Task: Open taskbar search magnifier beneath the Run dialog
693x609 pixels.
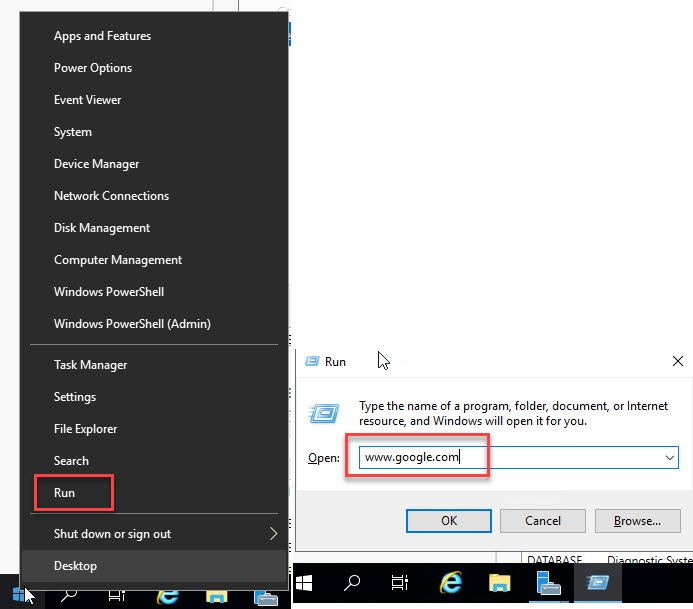Action: [x=352, y=583]
